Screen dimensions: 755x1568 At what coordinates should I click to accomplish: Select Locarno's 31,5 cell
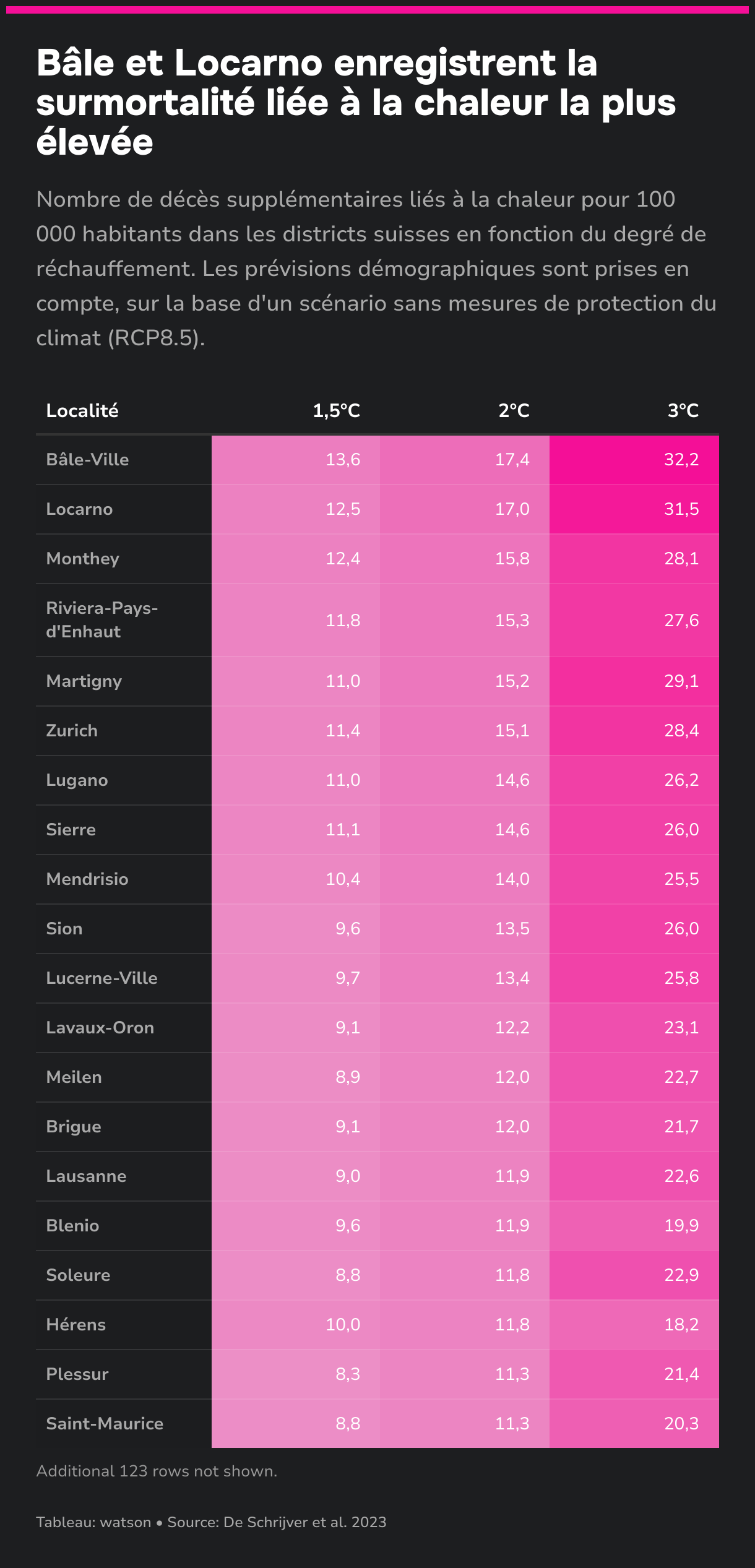pyautogui.click(x=681, y=509)
